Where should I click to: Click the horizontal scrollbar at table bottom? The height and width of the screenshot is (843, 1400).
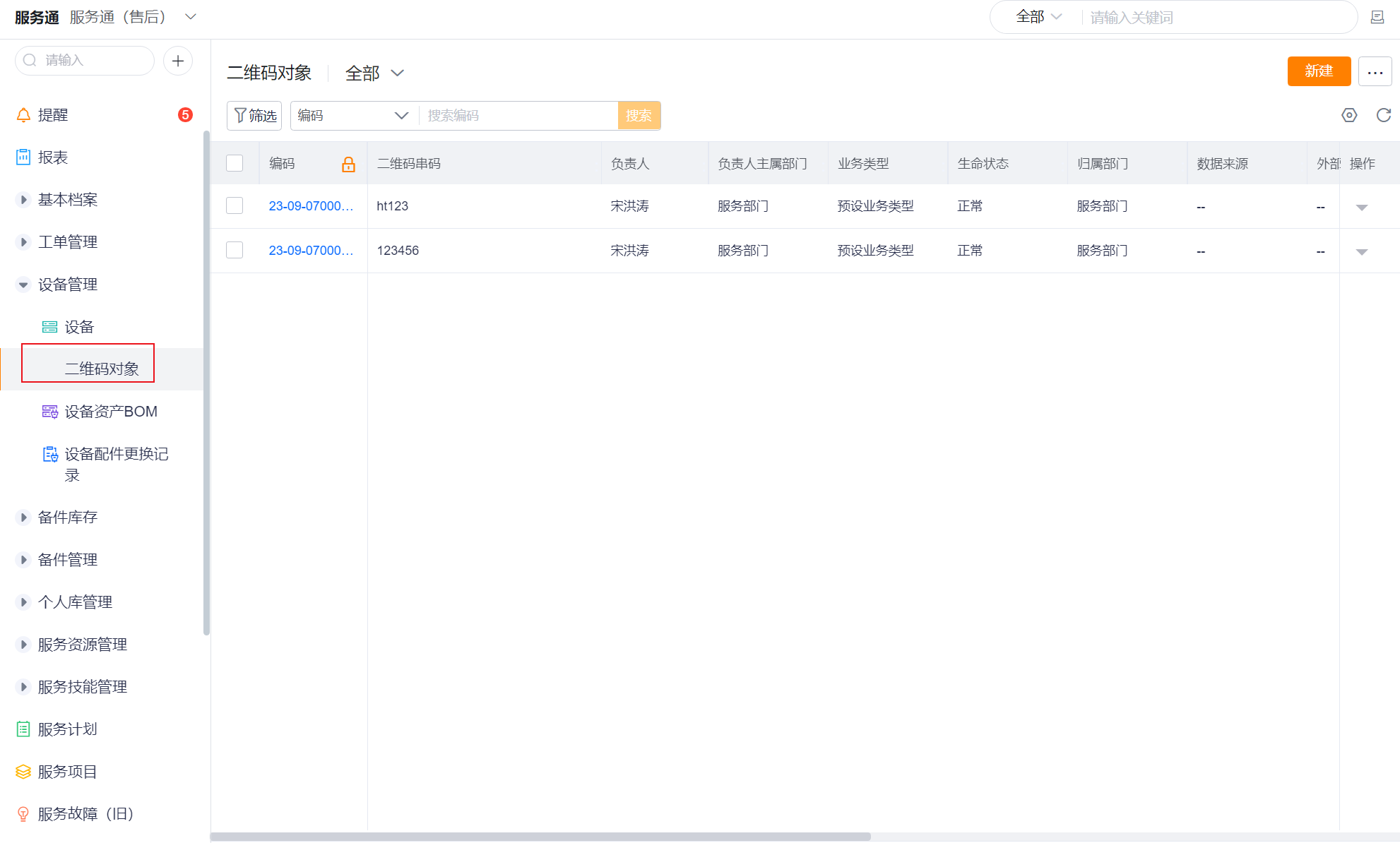[x=540, y=837]
